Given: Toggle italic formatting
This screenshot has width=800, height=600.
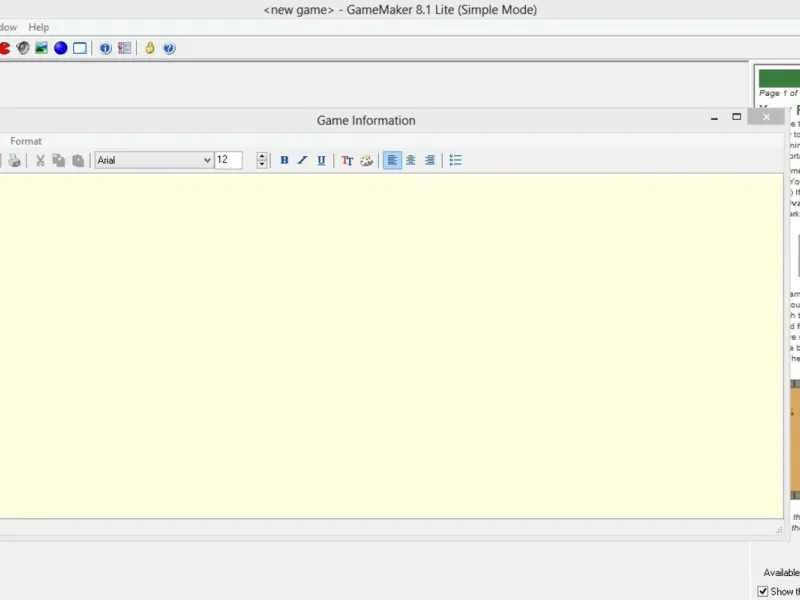Looking at the screenshot, I should tap(303, 160).
